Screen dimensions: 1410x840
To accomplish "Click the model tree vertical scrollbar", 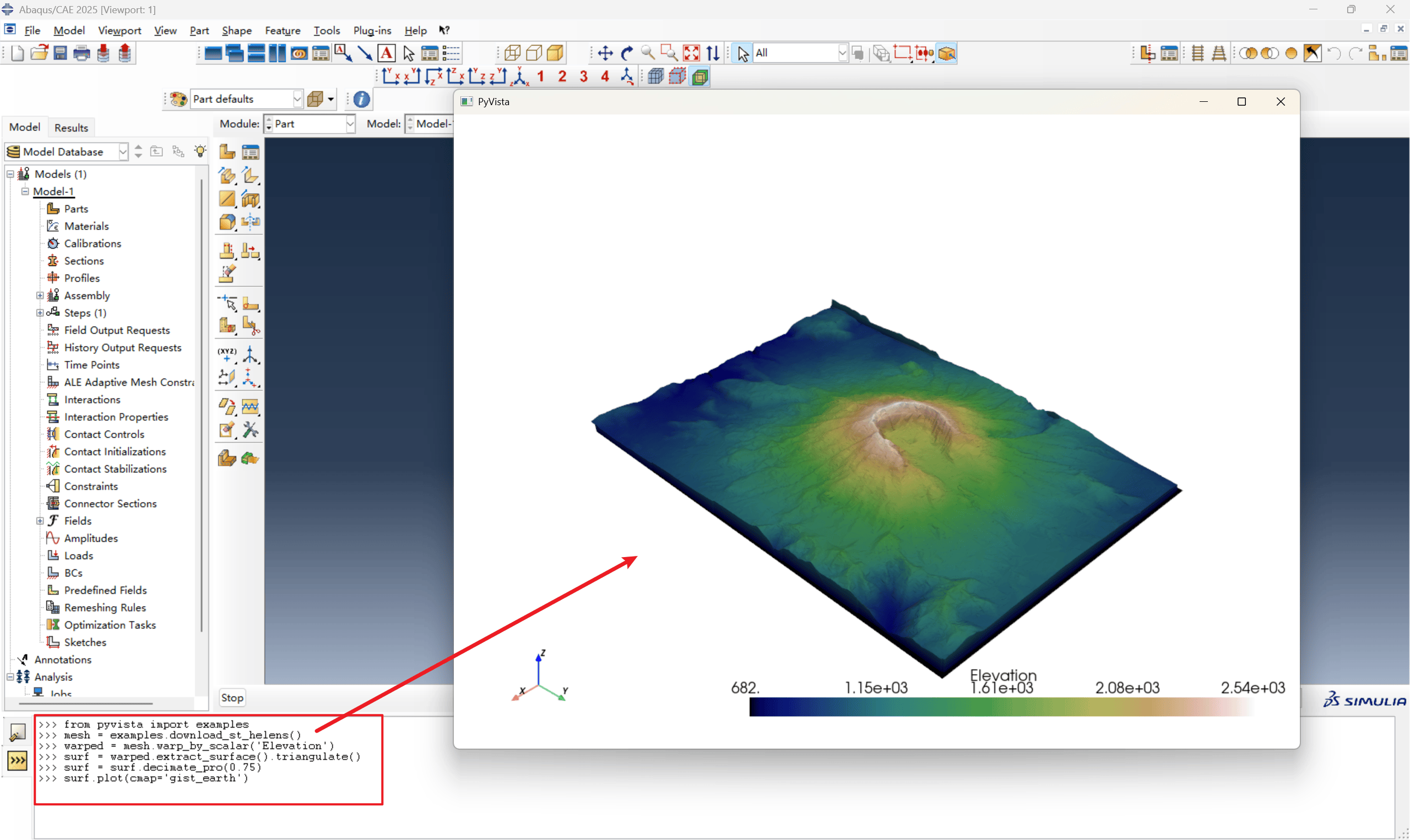I will (202, 405).
